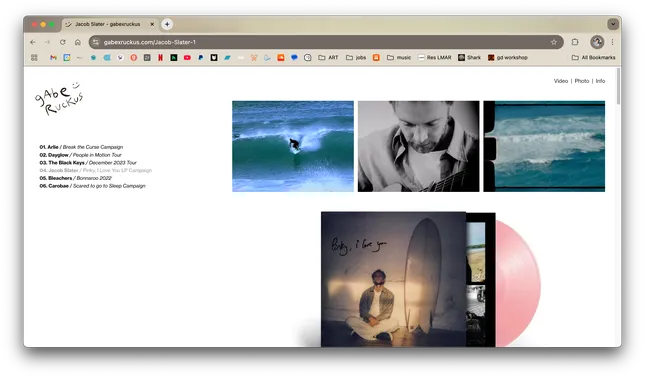Image resolution: width=645 pixels, height=378 pixels.
Task: Open the Chrome three-dot menu
Action: pos(613,42)
